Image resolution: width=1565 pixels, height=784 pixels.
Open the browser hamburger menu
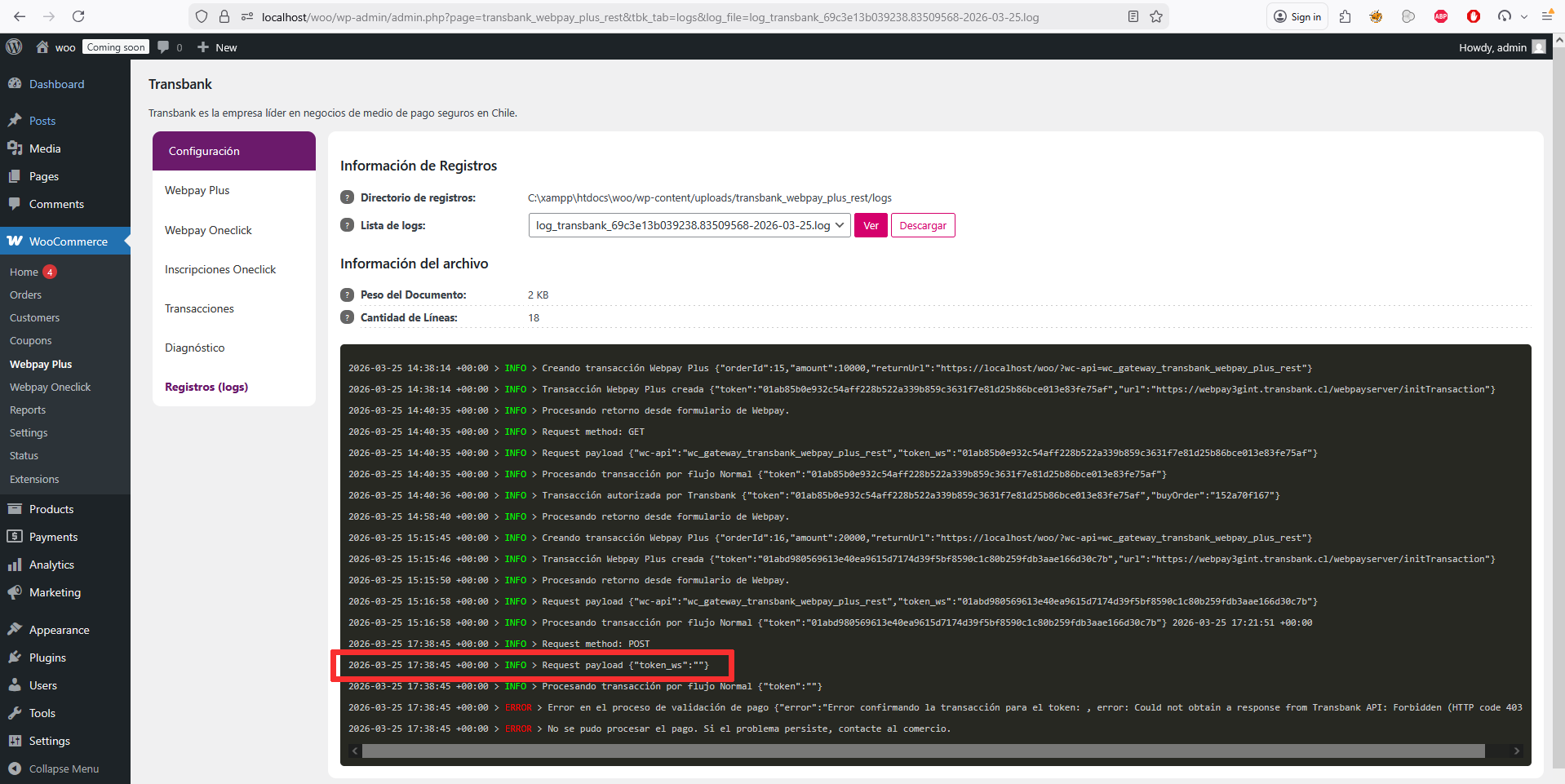tap(1547, 16)
